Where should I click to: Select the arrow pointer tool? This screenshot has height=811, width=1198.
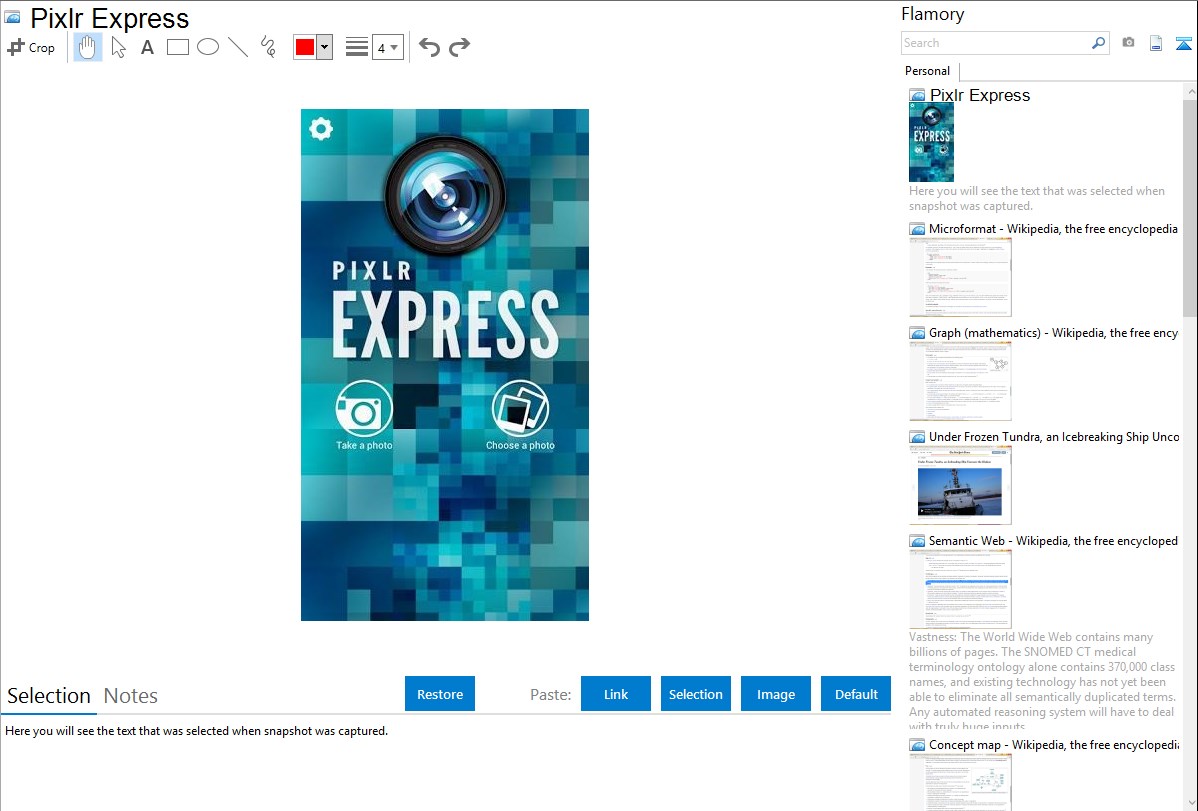click(118, 47)
